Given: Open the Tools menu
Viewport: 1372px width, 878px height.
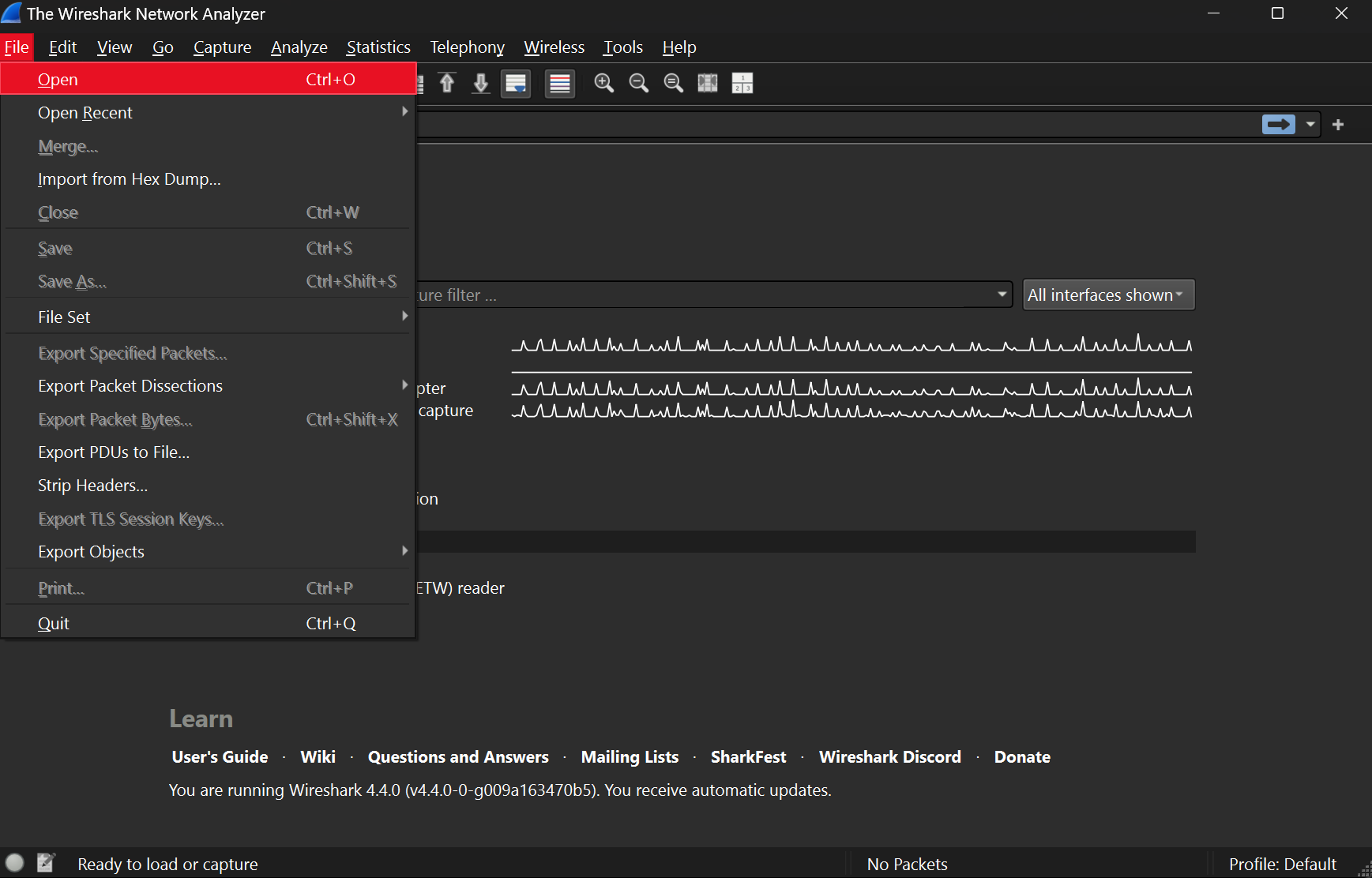Looking at the screenshot, I should 623,47.
